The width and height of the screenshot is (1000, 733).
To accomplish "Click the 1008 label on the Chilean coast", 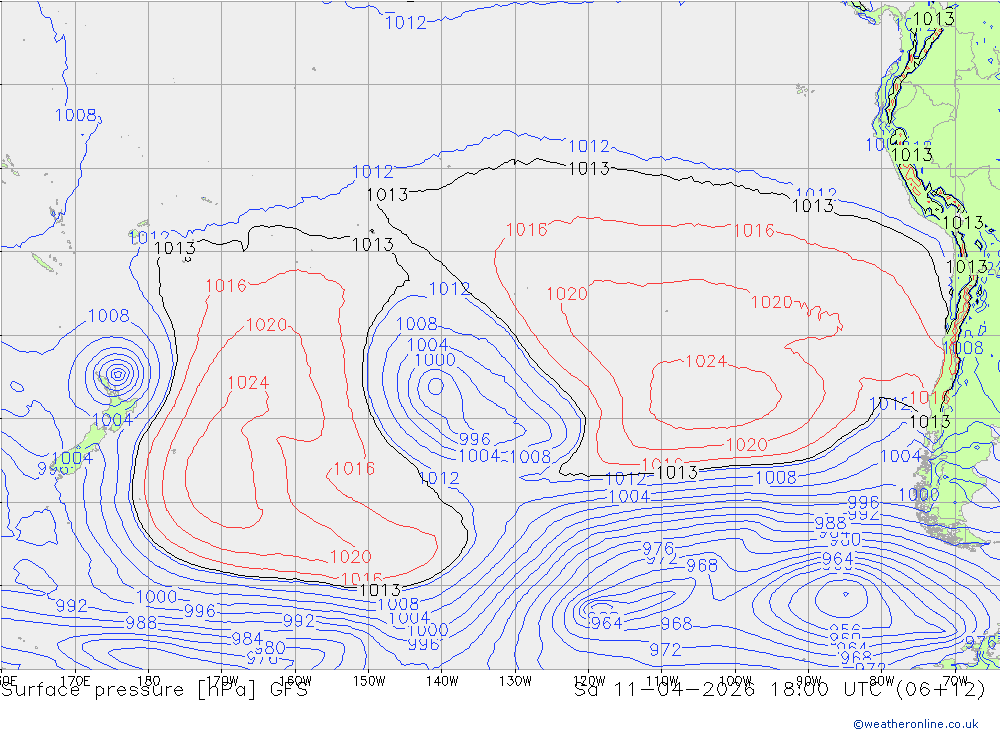I will (964, 348).
